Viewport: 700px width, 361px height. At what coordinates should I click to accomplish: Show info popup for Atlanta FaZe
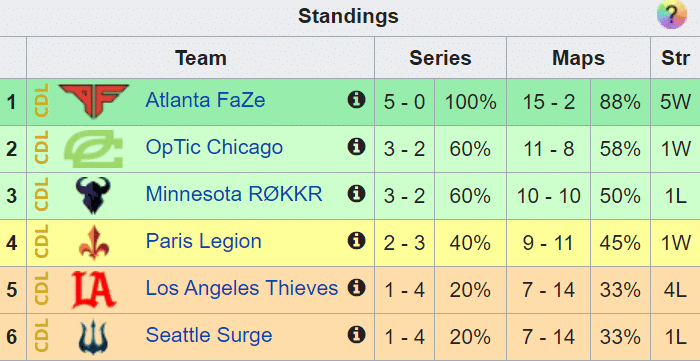point(356,100)
